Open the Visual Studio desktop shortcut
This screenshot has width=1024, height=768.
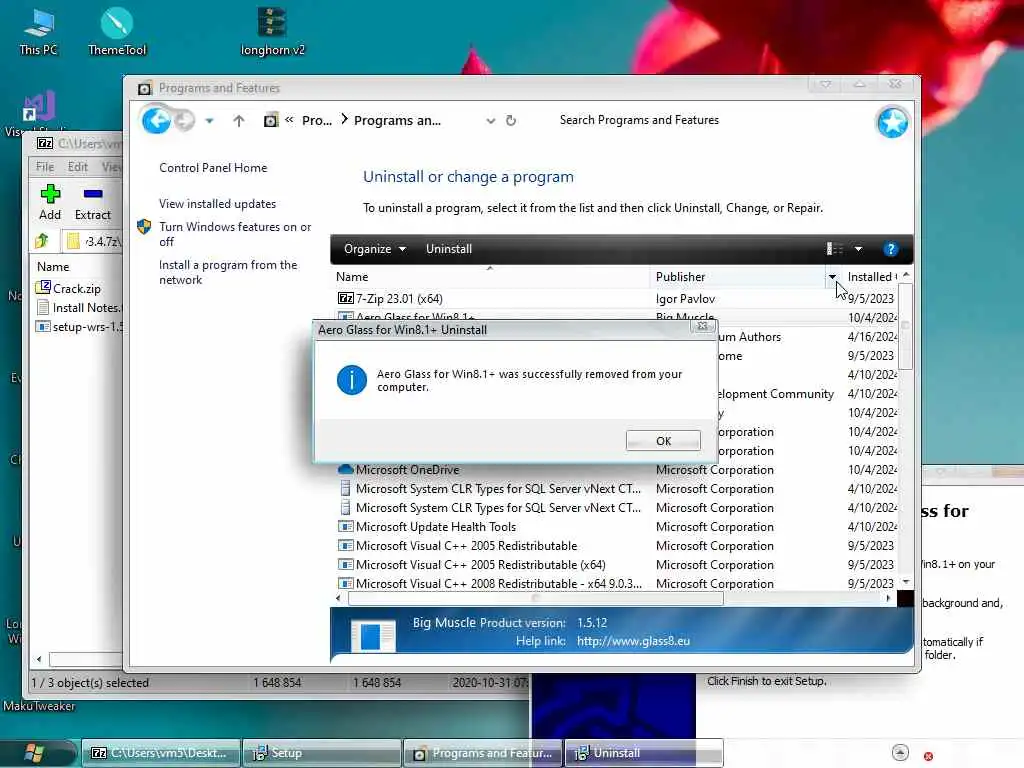(37, 112)
